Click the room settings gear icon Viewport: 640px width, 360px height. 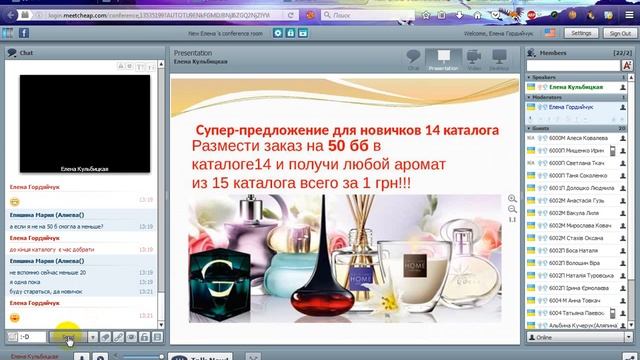point(278,33)
